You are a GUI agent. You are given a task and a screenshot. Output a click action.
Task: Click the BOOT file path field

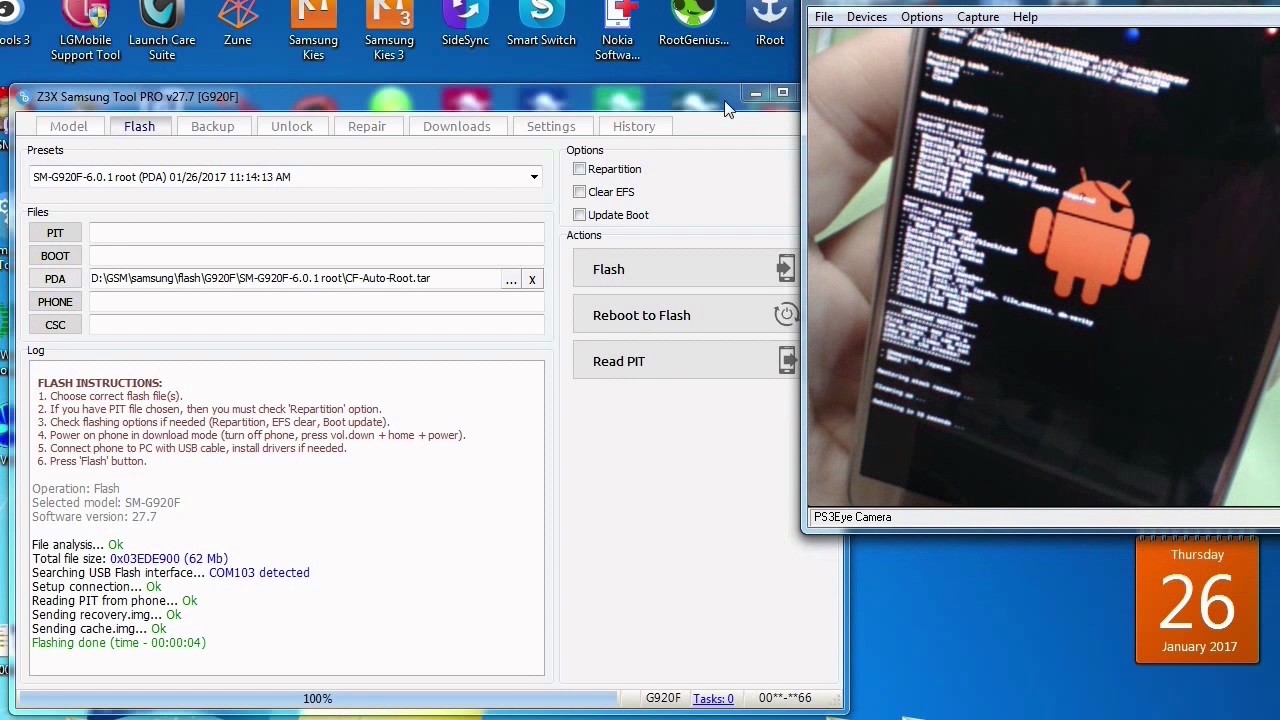(316, 256)
